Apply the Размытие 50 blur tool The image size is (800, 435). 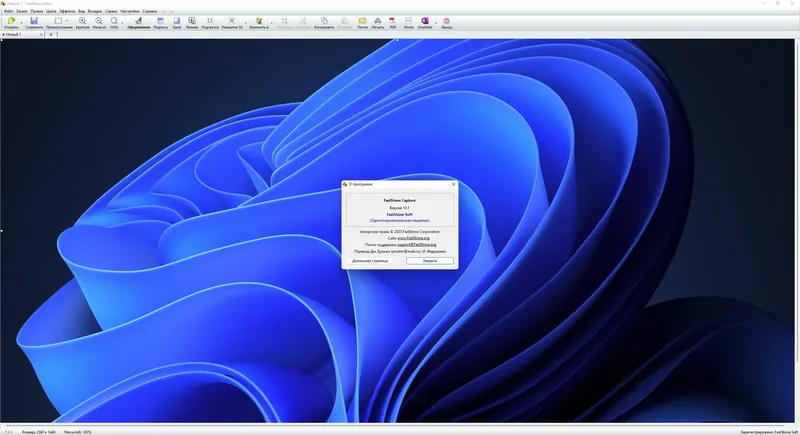click(x=232, y=21)
